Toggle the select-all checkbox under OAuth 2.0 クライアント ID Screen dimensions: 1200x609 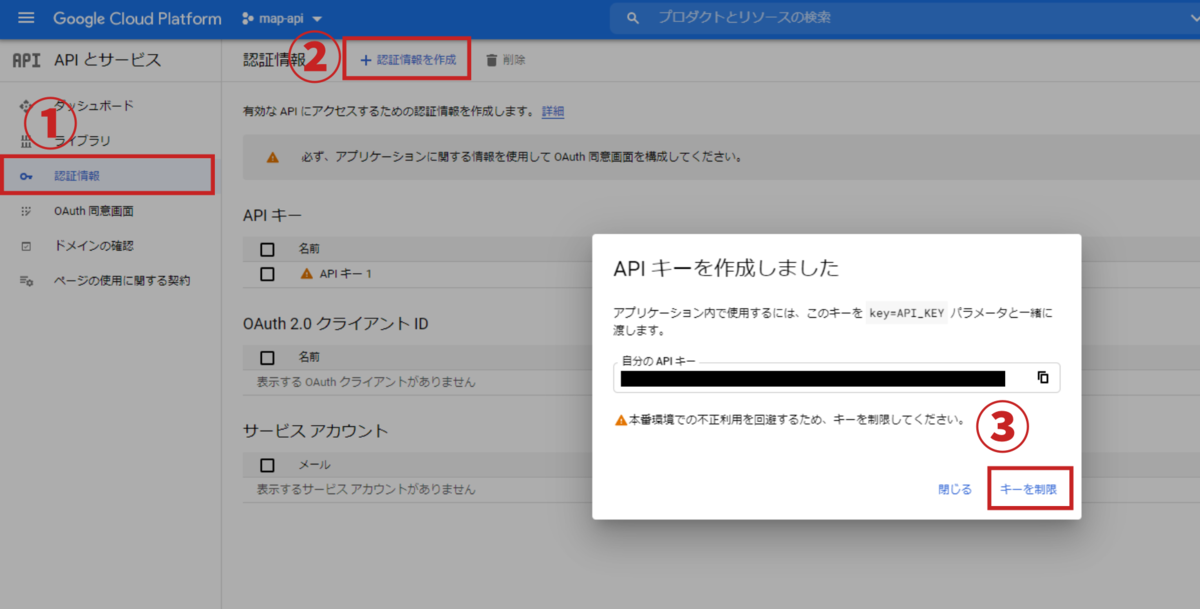[267, 357]
